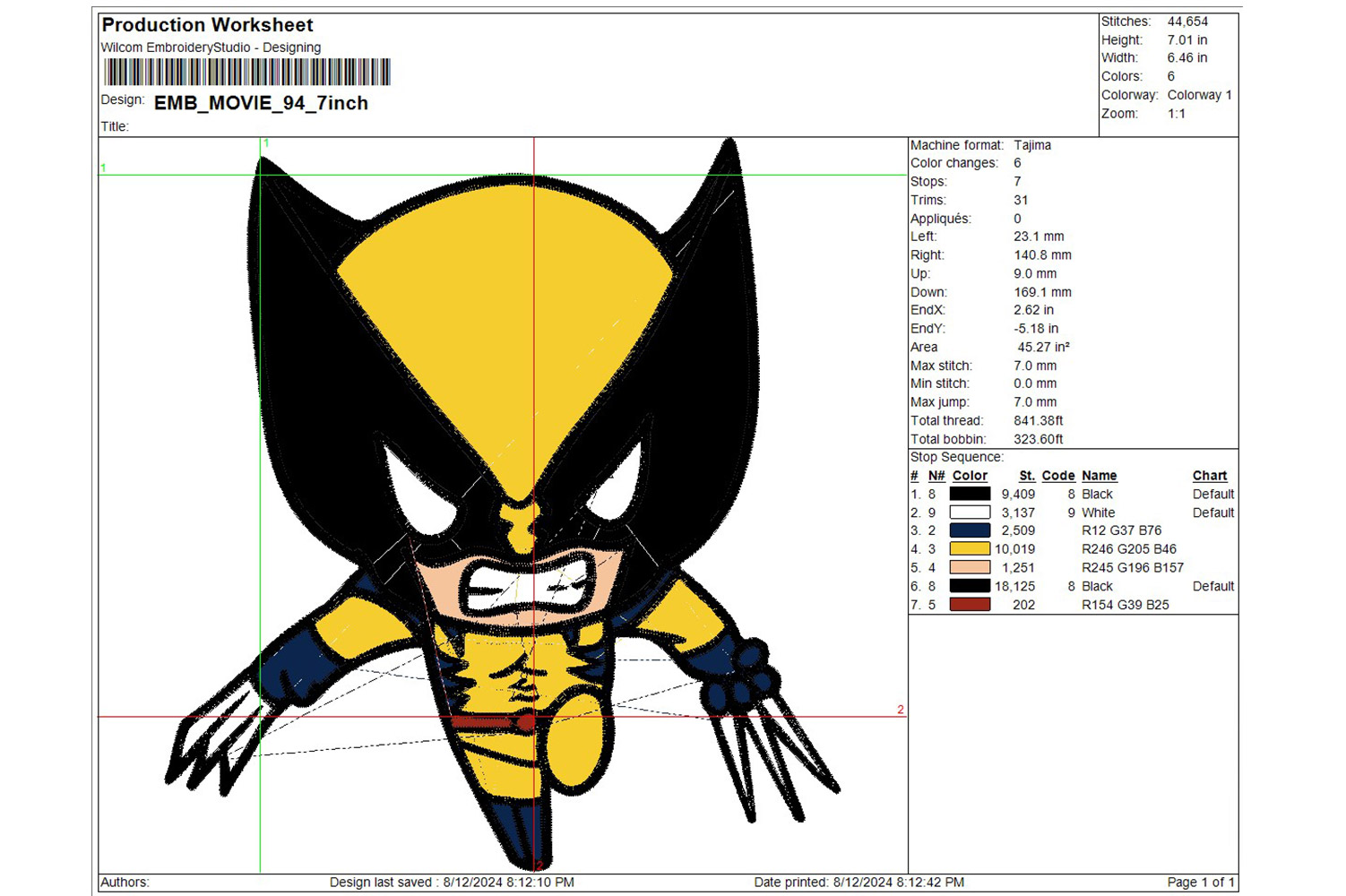Click the peach swatch in row 5
The height and width of the screenshot is (896, 1346).
[x=970, y=567]
